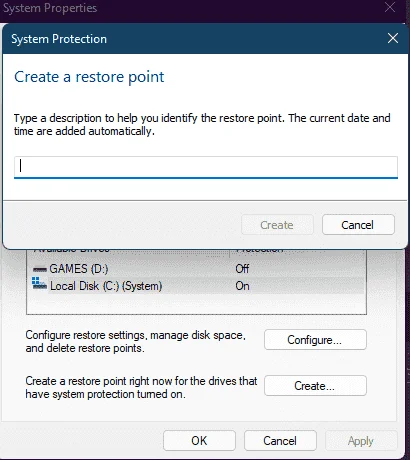Cancel the Create a restore point dialog
Screen dimensions: 410x460
(358, 225)
